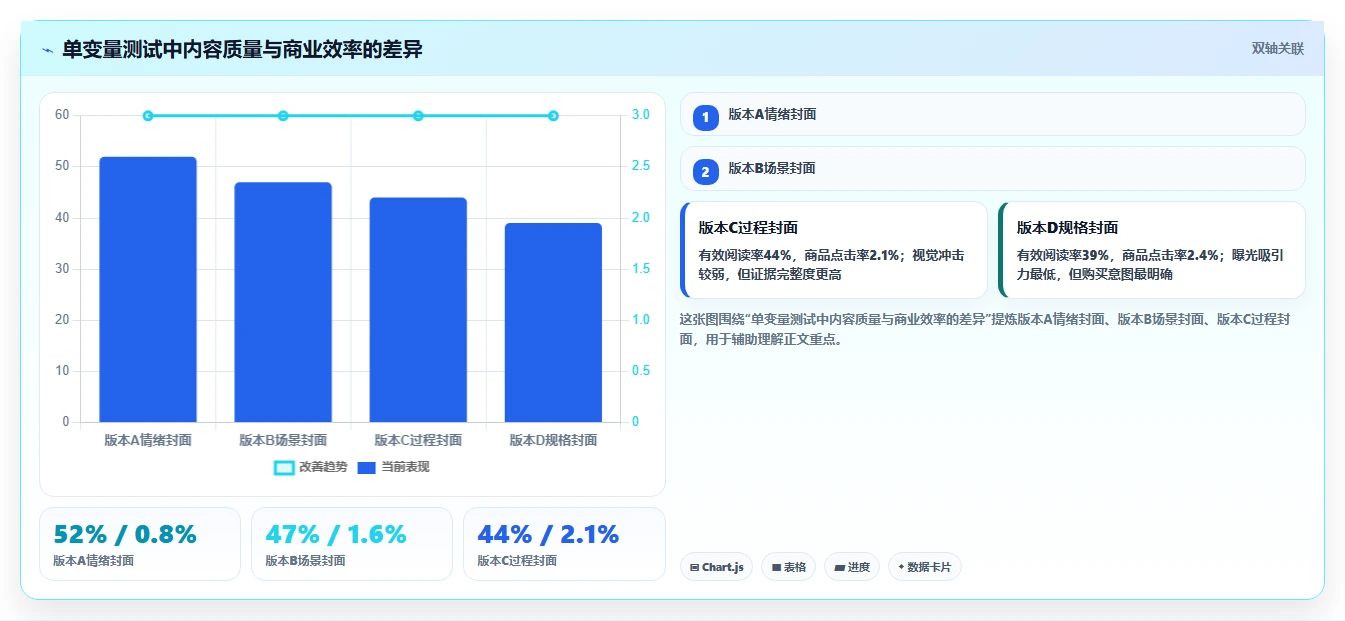Click the 改善趋势 cyan legend swatch

284,467
